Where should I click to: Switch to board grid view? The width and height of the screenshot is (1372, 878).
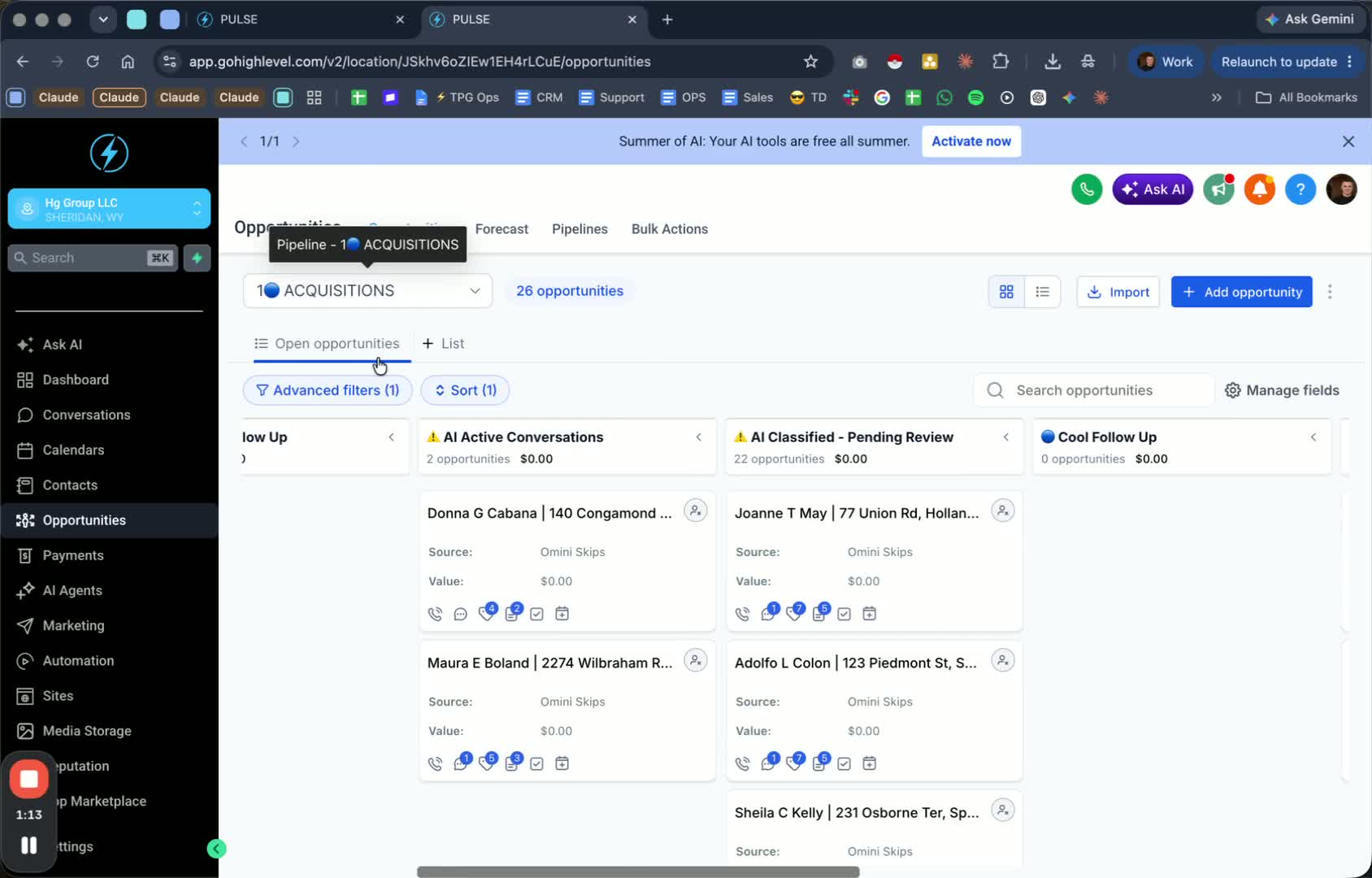tap(1006, 292)
